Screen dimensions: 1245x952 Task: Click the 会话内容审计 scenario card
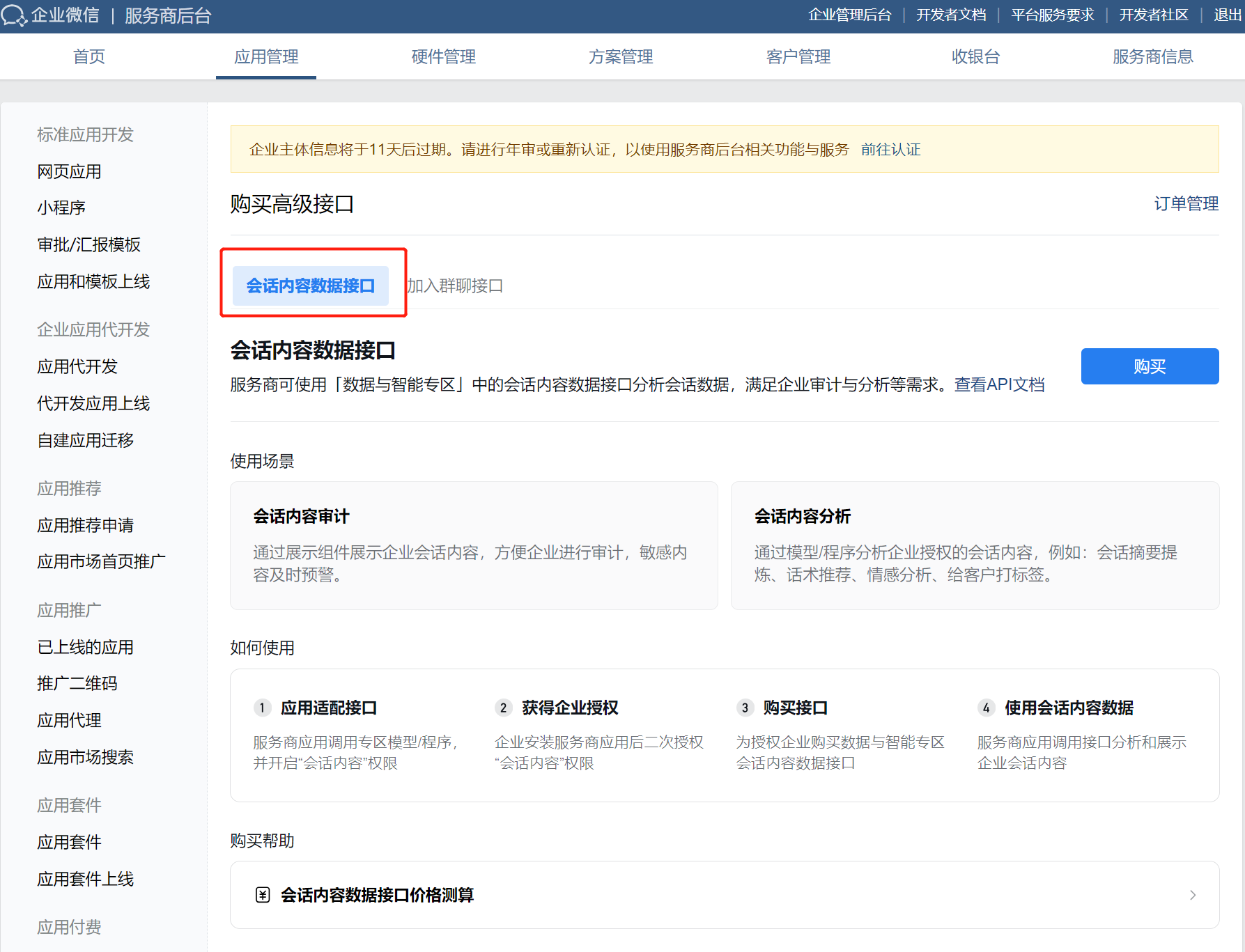point(474,545)
